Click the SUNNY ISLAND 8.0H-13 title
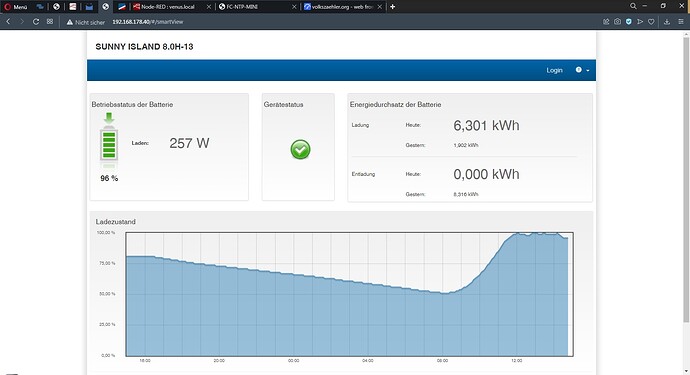The width and height of the screenshot is (690, 375). point(144,47)
